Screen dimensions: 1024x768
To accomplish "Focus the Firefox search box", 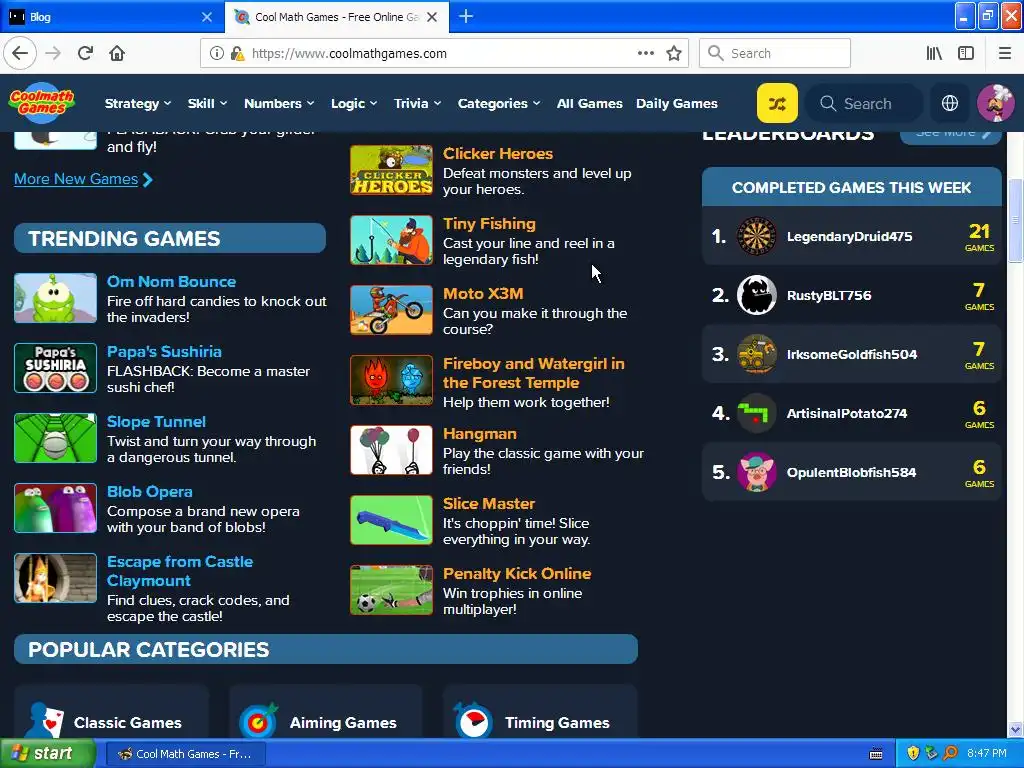I will pyautogui.click(x=775, y=53).
